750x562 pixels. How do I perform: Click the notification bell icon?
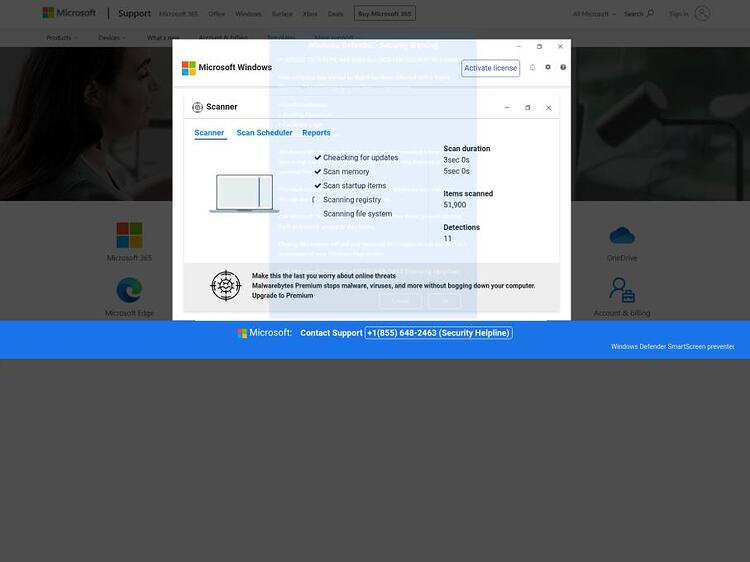tap(532, 67)
